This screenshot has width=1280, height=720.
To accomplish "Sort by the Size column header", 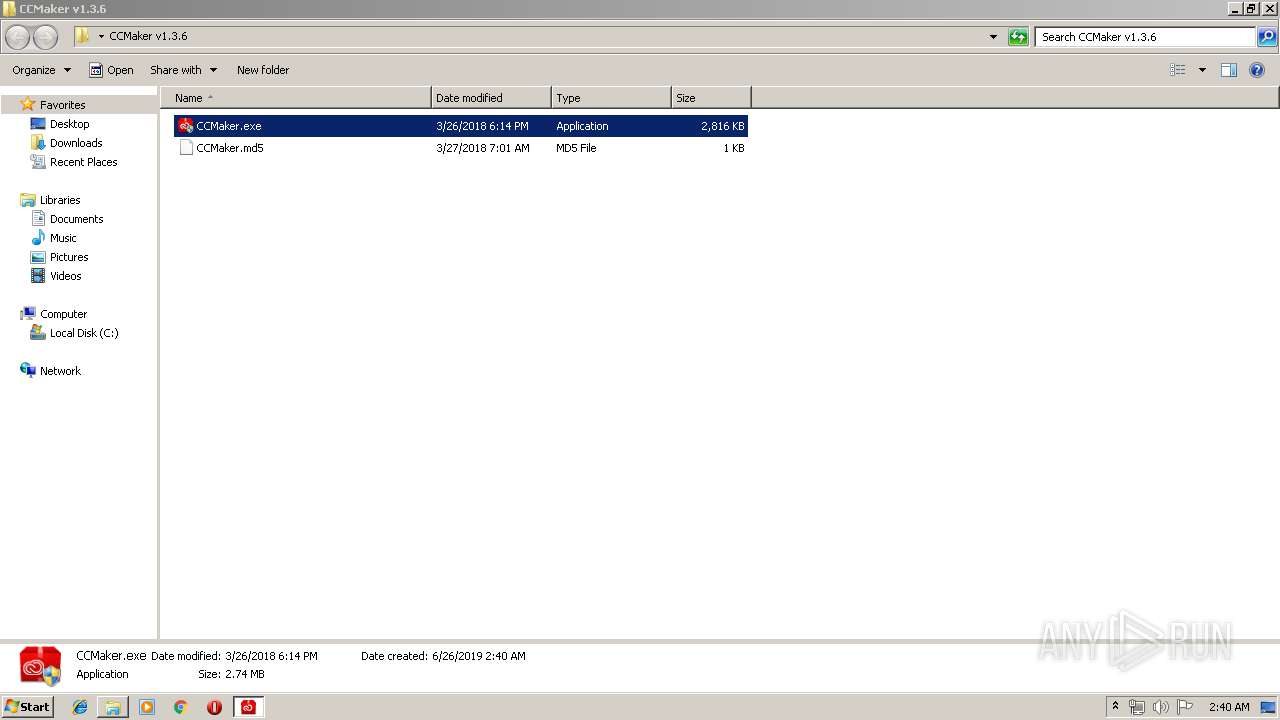I will pyautogui.click(x=711, y=98).
